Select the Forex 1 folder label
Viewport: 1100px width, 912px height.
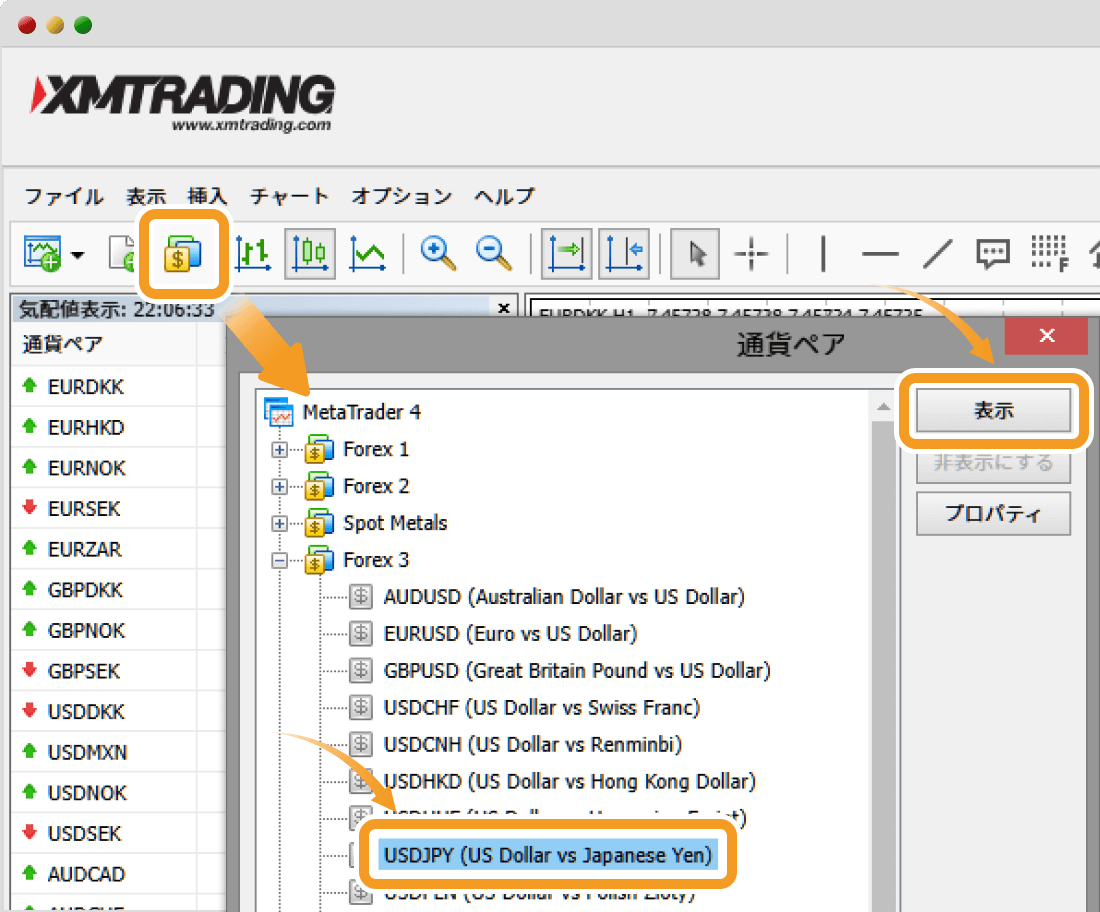[375, 449]
